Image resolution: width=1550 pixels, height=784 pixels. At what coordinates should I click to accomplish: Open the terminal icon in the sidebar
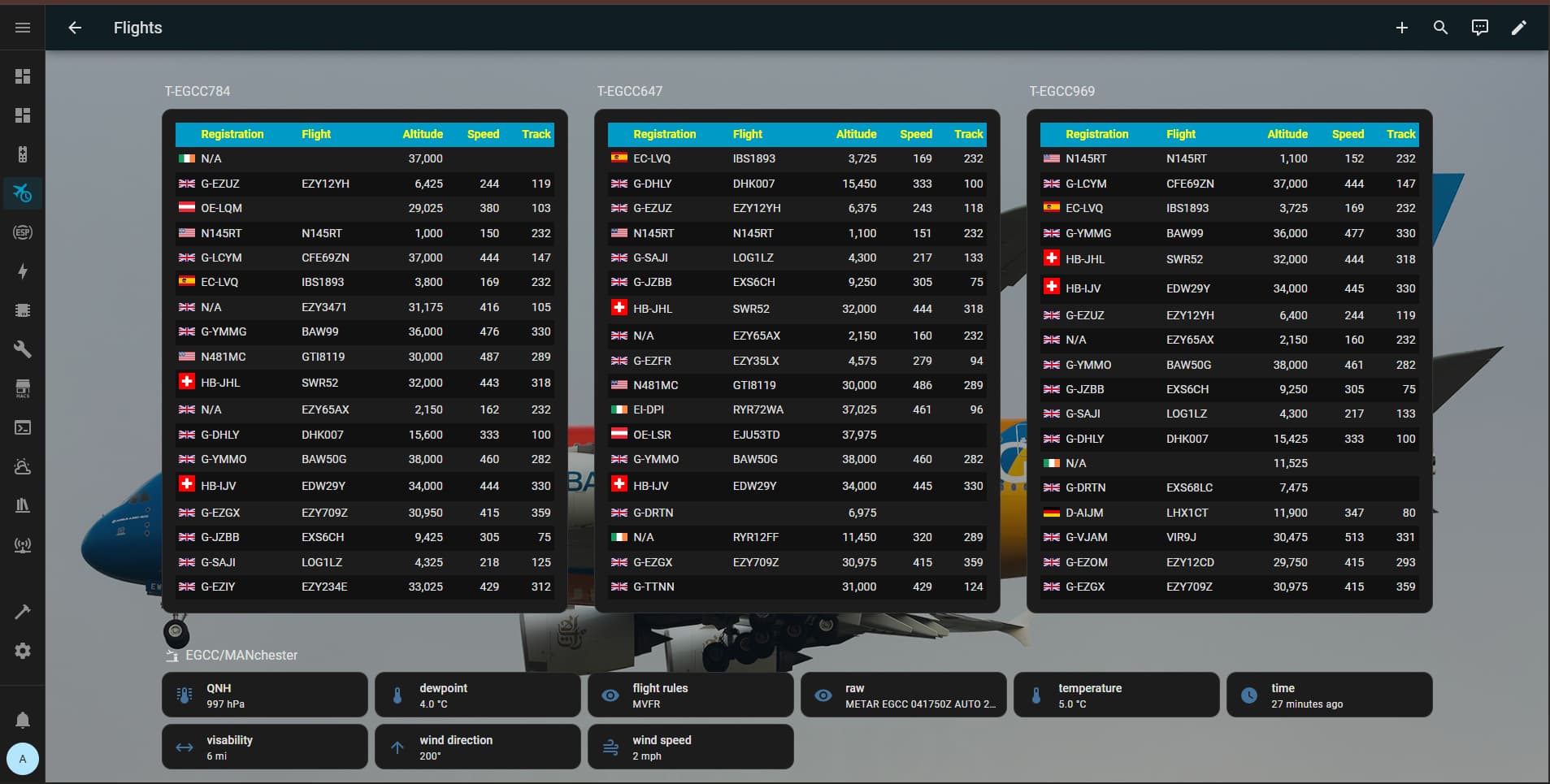(23, 427)
